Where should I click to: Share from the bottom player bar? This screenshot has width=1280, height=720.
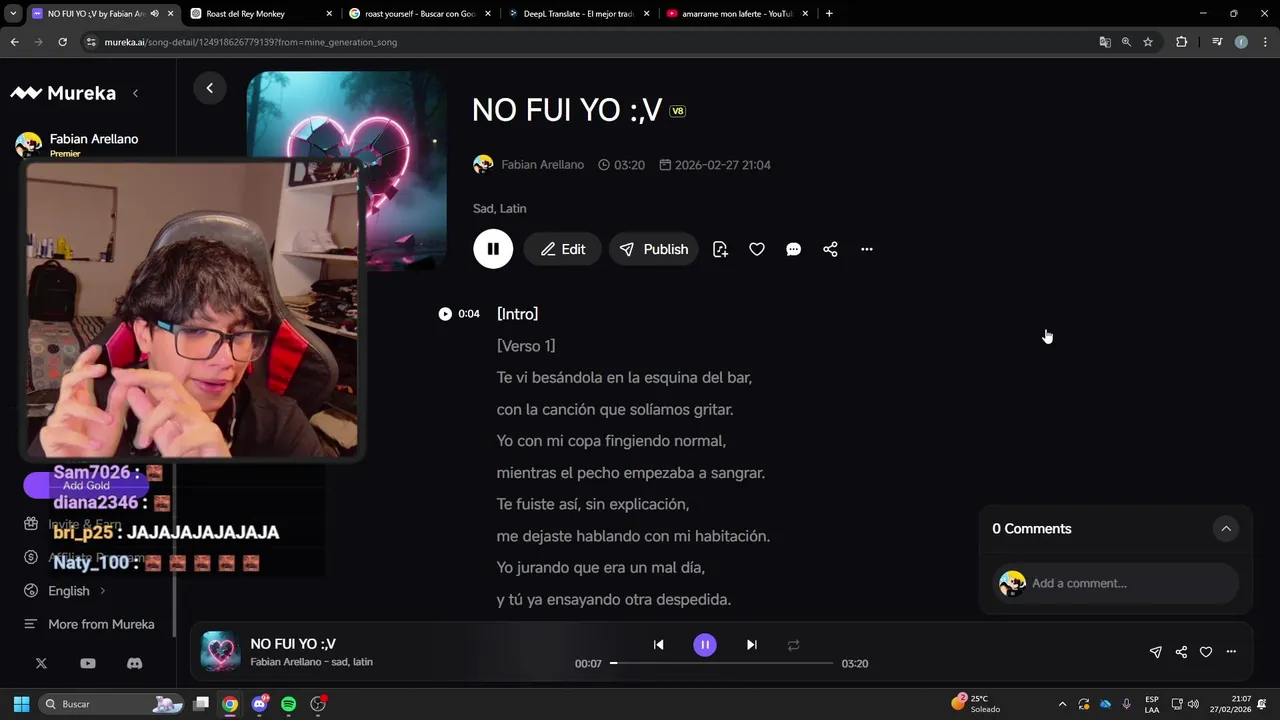tap(1181, 652)
